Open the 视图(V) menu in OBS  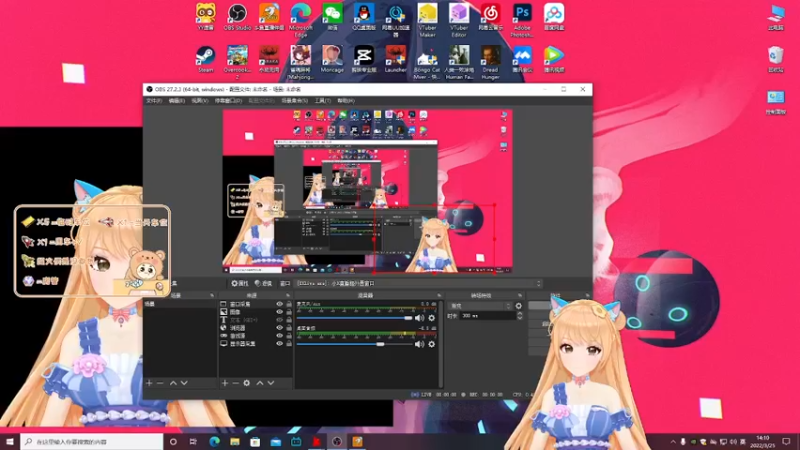click(x=199, y=101)
